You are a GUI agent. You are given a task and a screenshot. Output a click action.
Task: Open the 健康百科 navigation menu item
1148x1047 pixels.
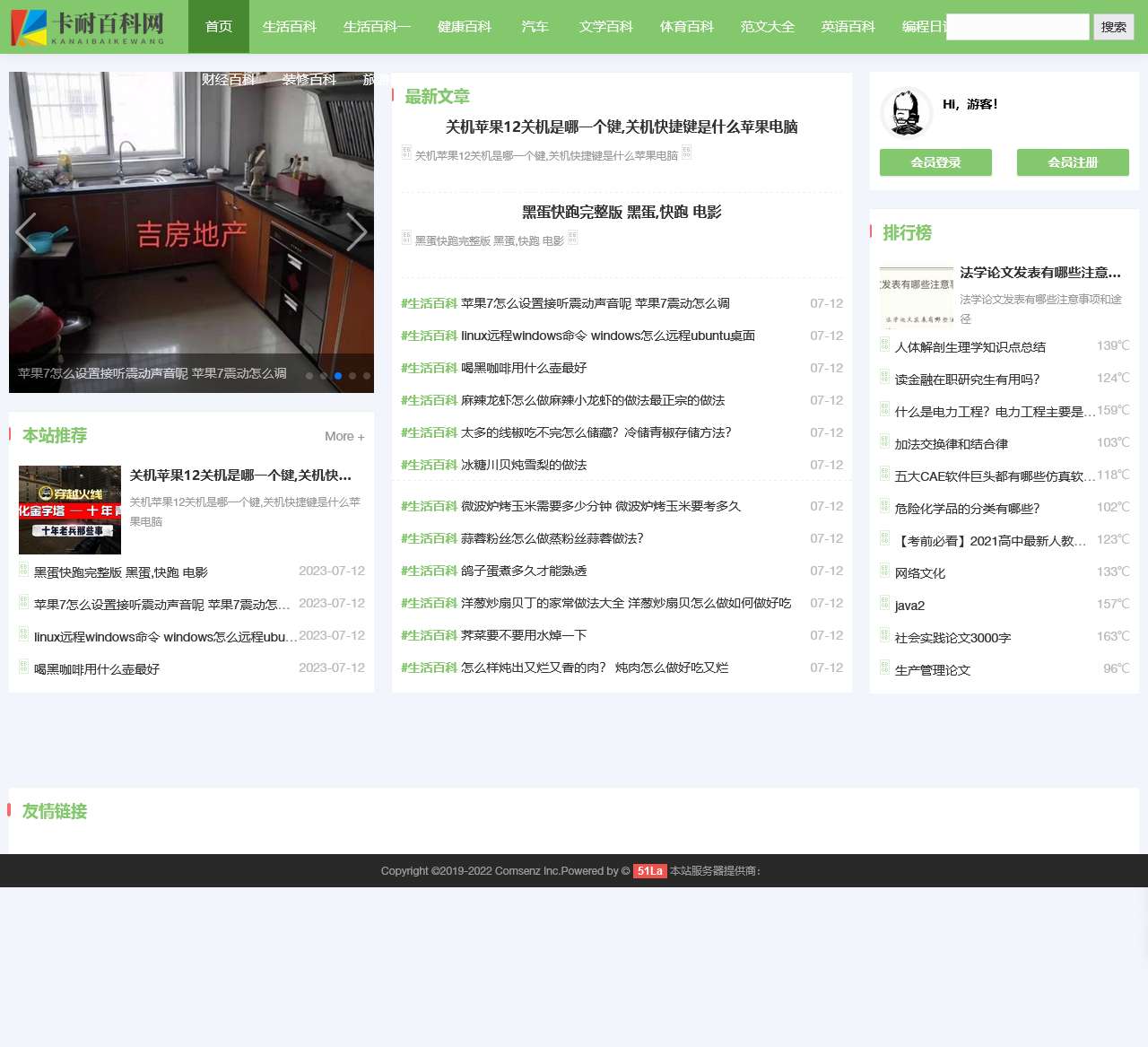click(x=465, y=27)
